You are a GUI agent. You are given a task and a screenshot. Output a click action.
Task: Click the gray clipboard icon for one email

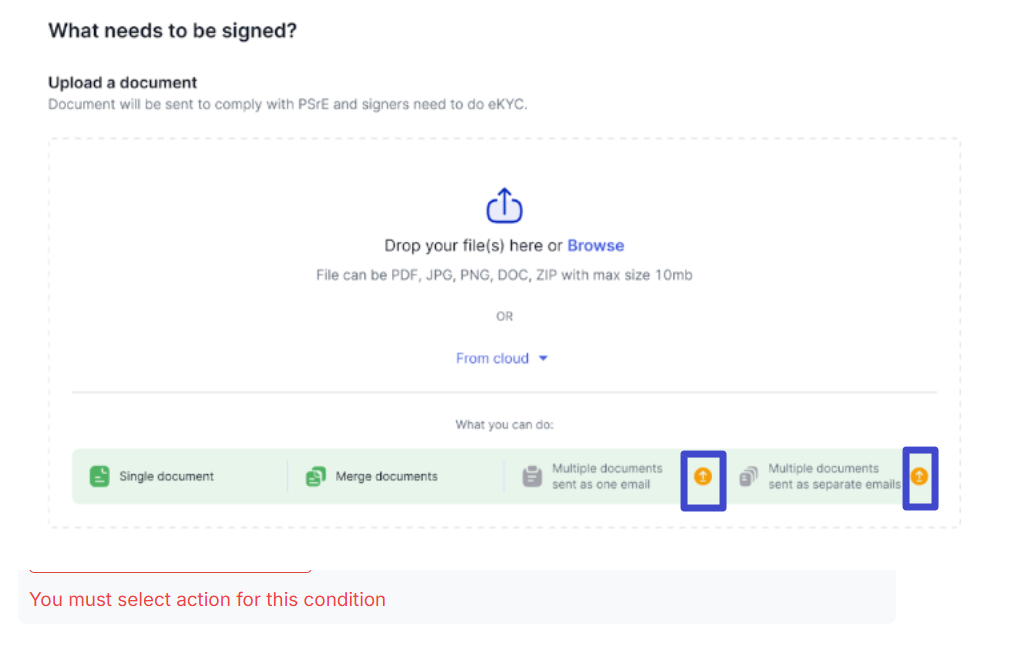pos(533,476)
